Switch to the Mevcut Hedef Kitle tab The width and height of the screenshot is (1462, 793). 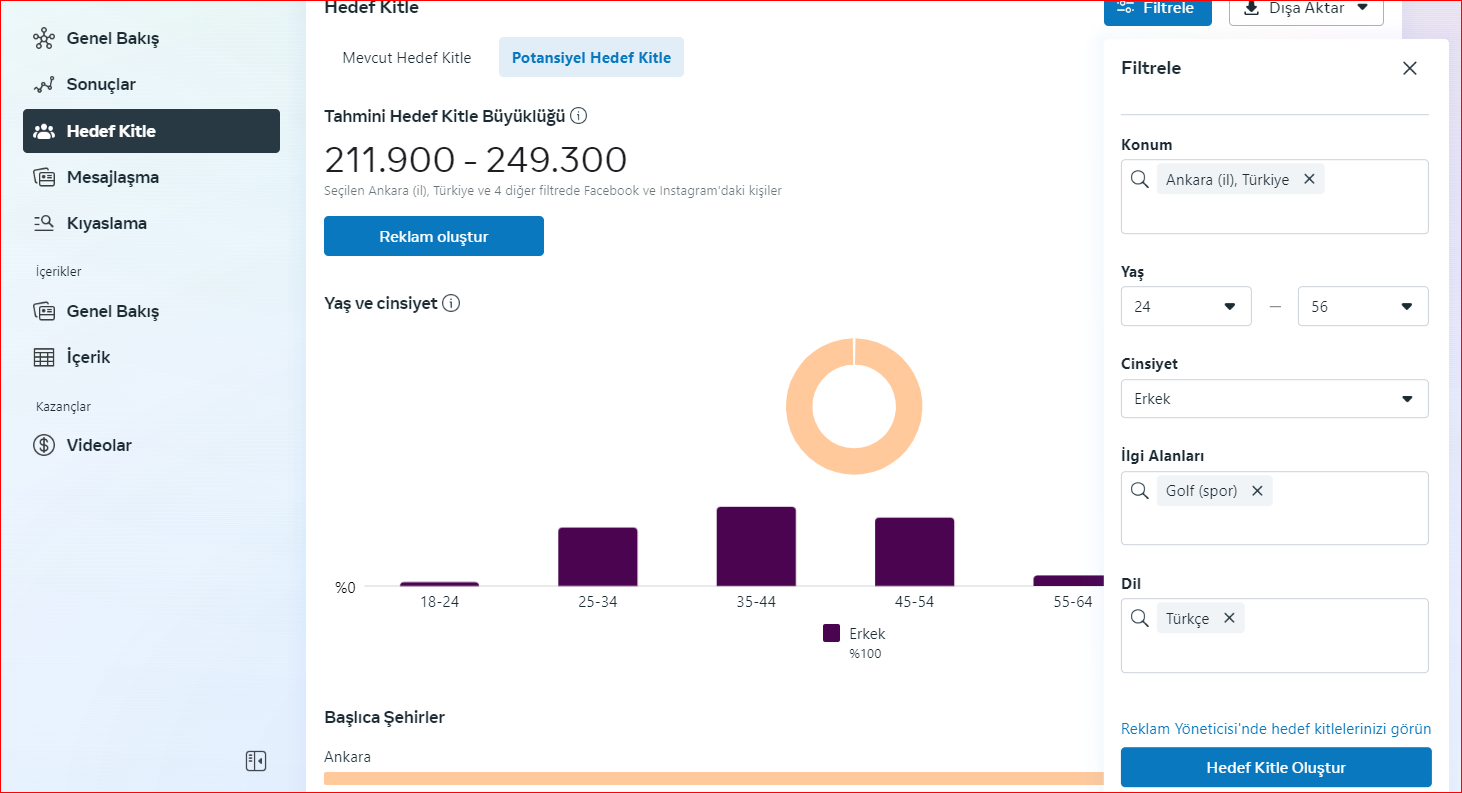(x=407, y=58)
